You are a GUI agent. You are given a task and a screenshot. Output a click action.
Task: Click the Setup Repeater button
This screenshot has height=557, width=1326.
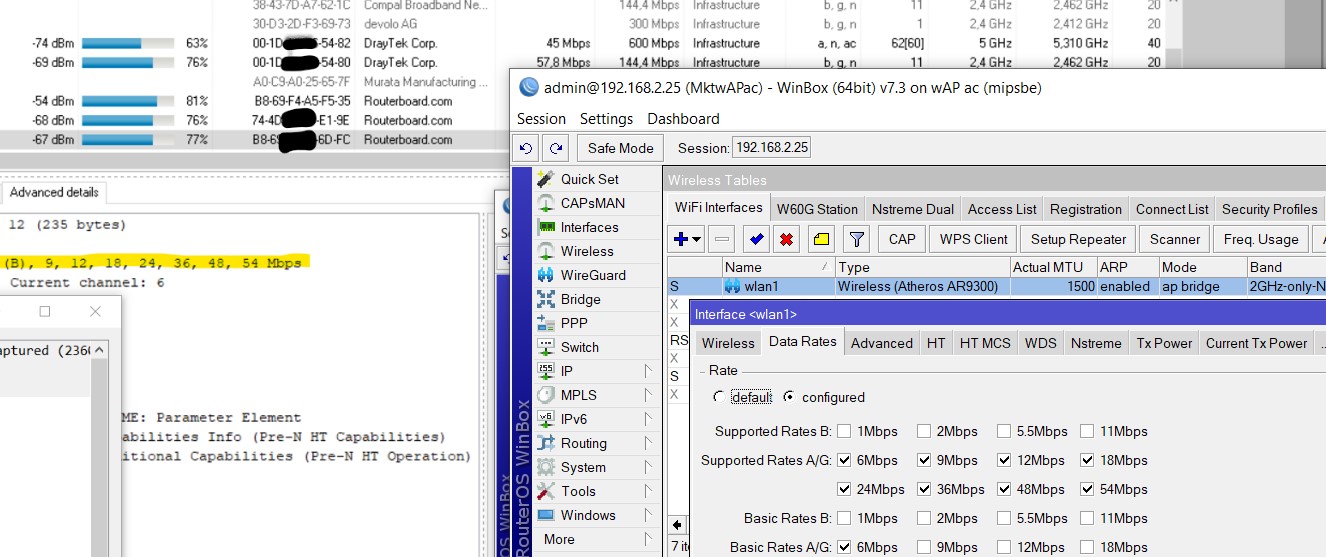(x=1078, y=239)
